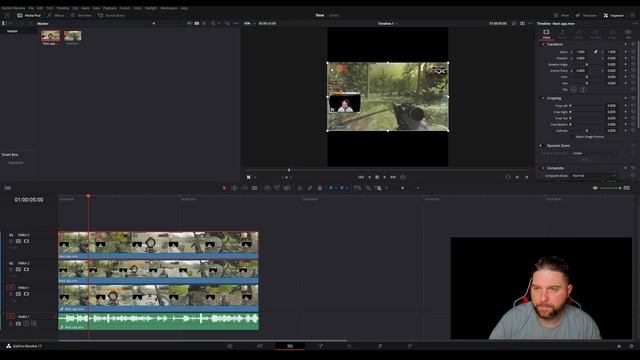The height and width of the screenshot is (360, 640).
Task: Select the Blade Edit Mode tool
Action: (x=255, y=188)
